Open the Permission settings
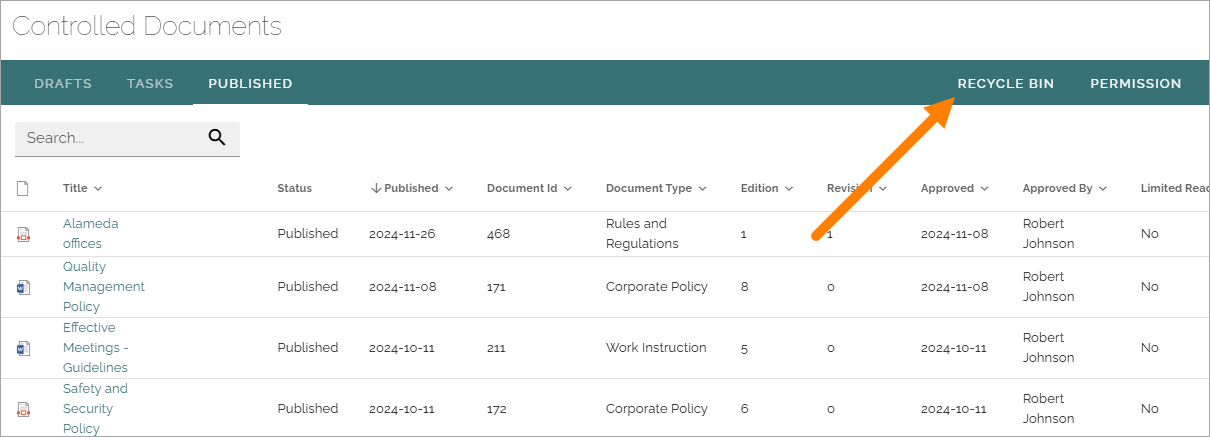1210x437 pixels. coord(1136,84)
